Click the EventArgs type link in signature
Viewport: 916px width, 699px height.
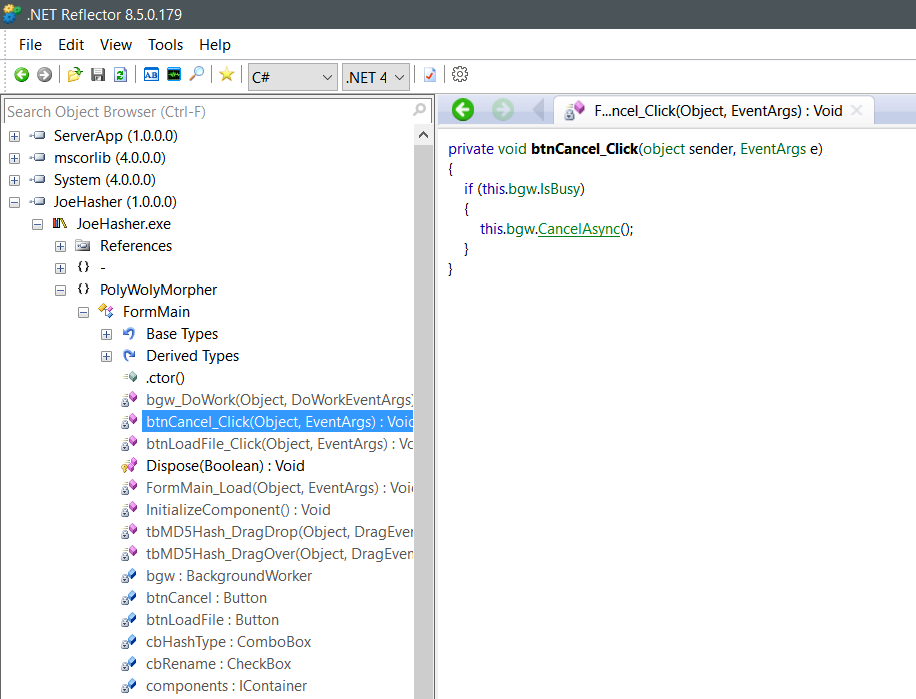point(773,149)
